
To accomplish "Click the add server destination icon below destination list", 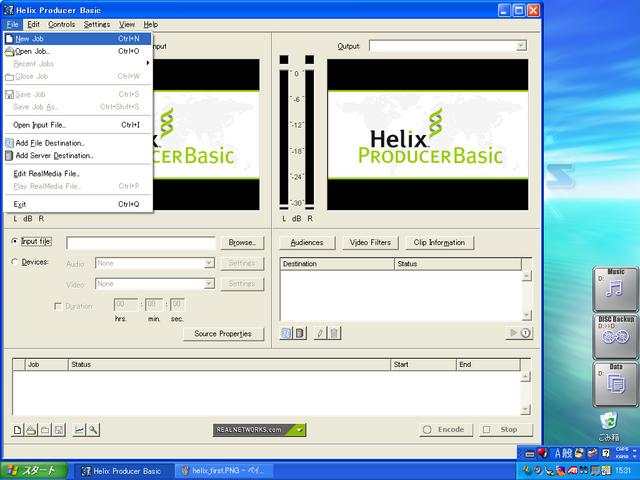I will 300,333.
